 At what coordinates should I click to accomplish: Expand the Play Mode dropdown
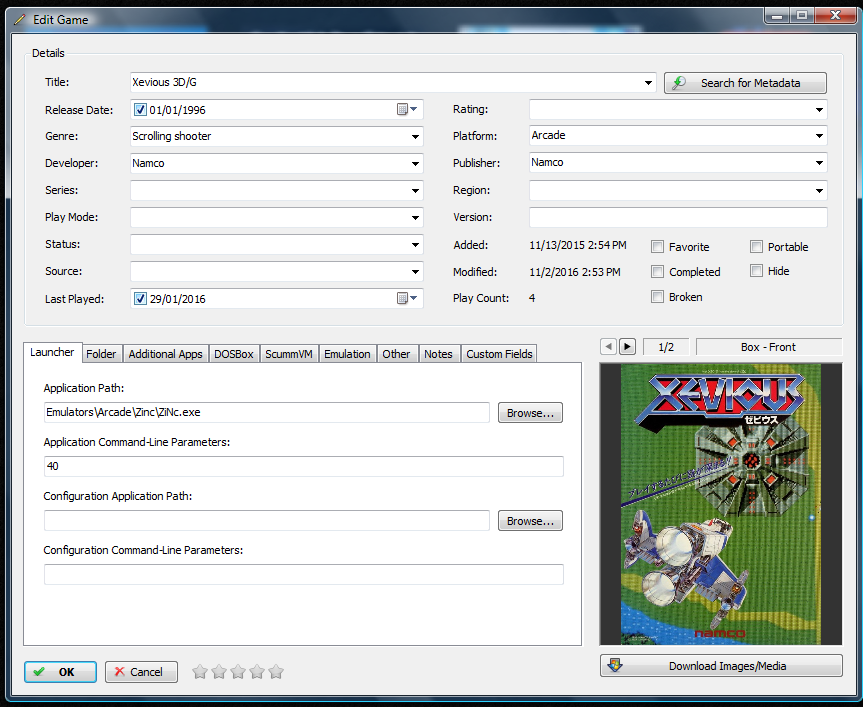pos(416,217)
